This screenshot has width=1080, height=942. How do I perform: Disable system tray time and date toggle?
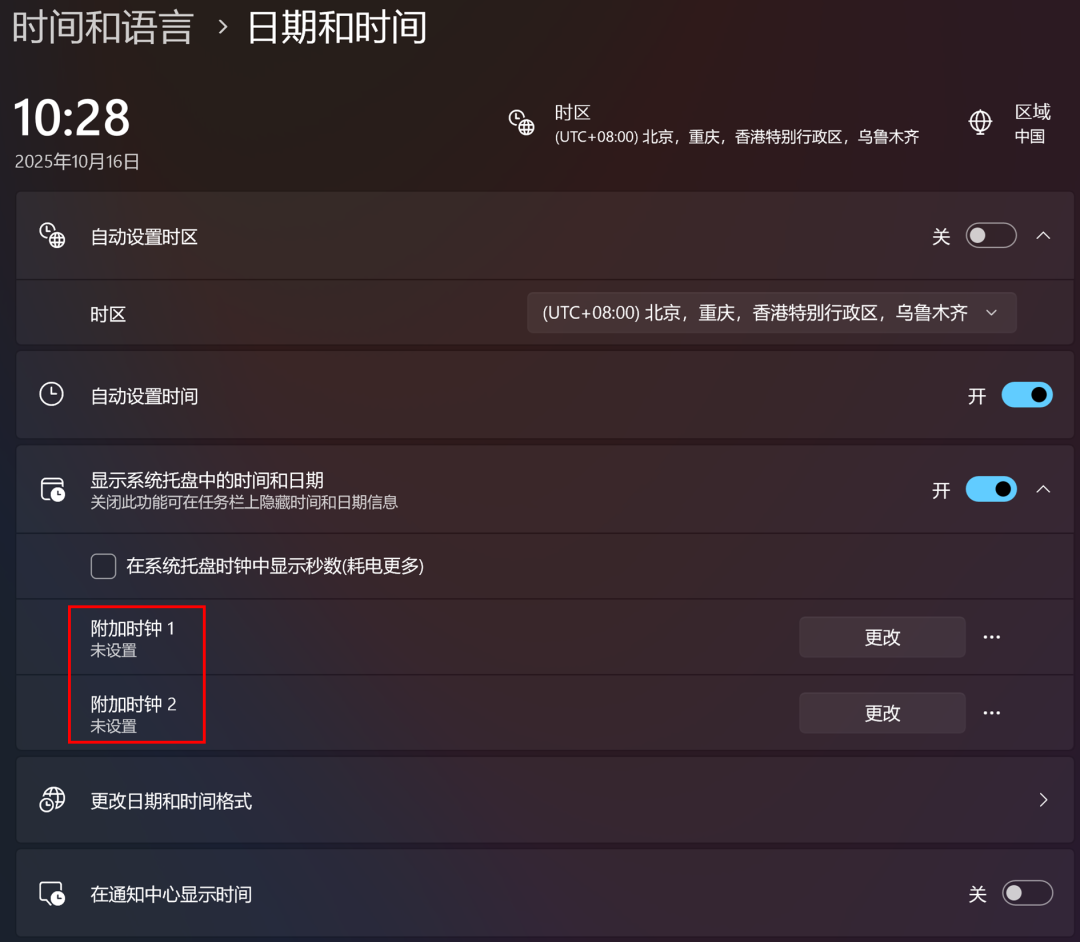point(991,490)
